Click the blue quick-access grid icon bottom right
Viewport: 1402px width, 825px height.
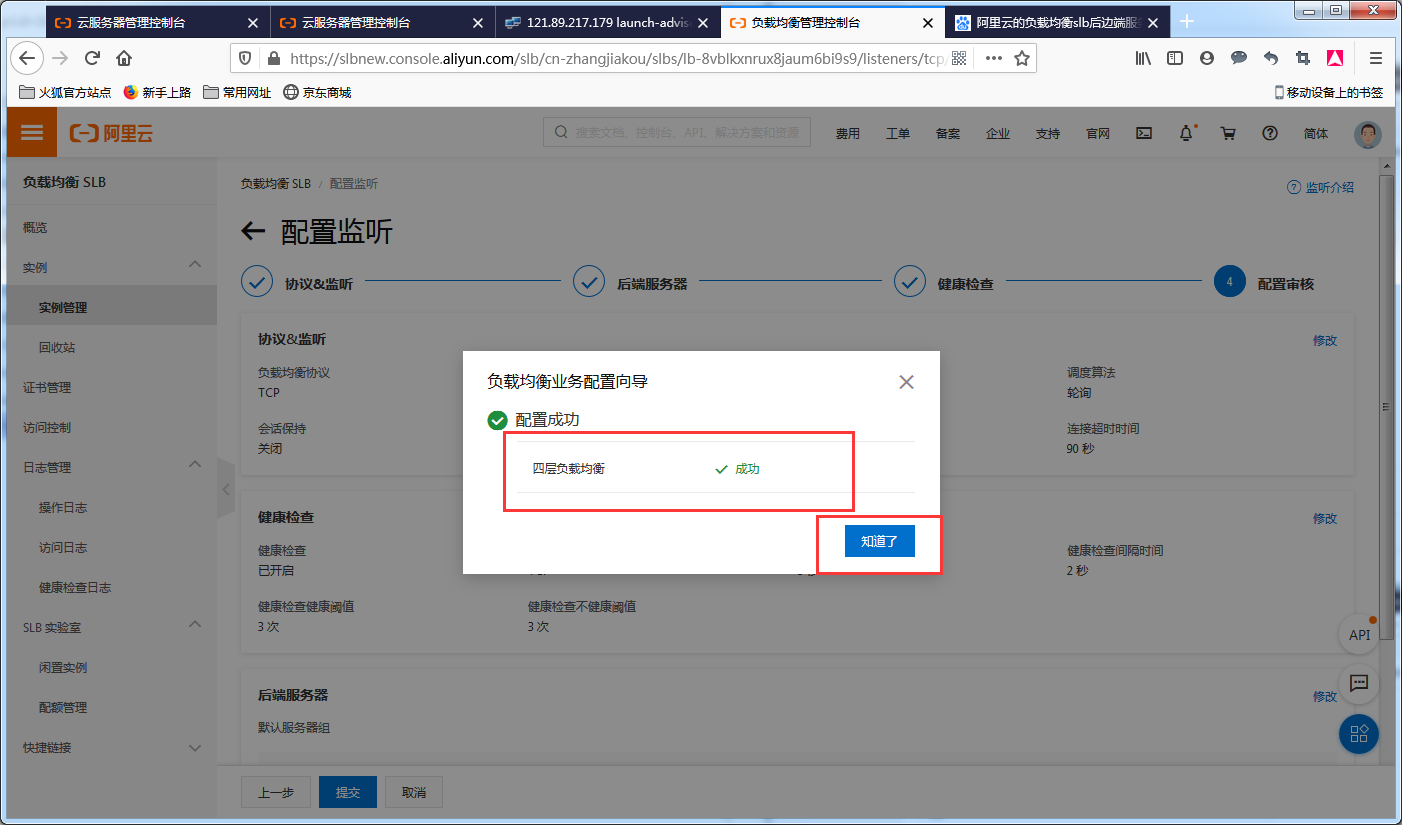coord(1358,734)
